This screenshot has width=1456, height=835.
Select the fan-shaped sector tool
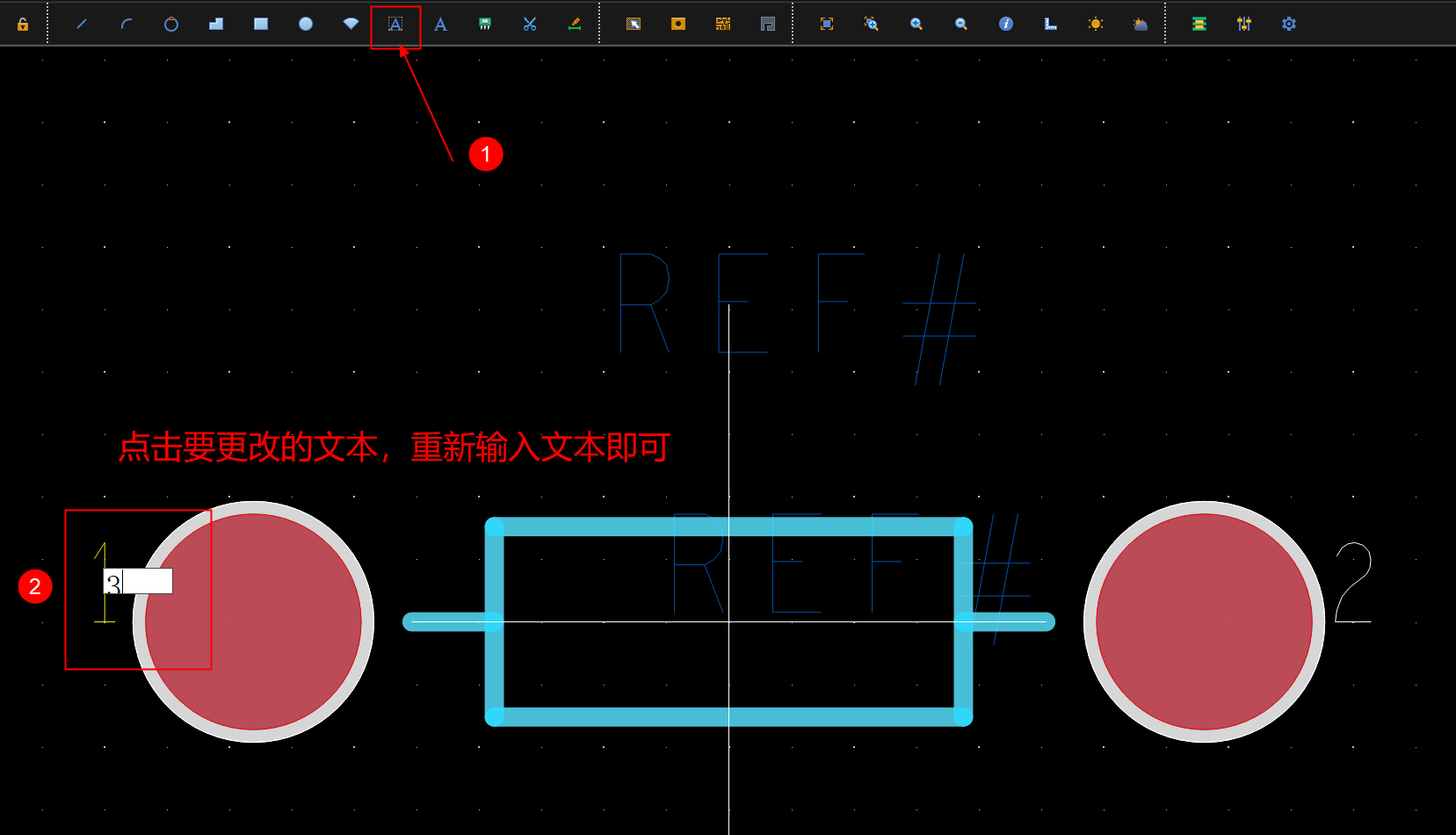point(351,25)
